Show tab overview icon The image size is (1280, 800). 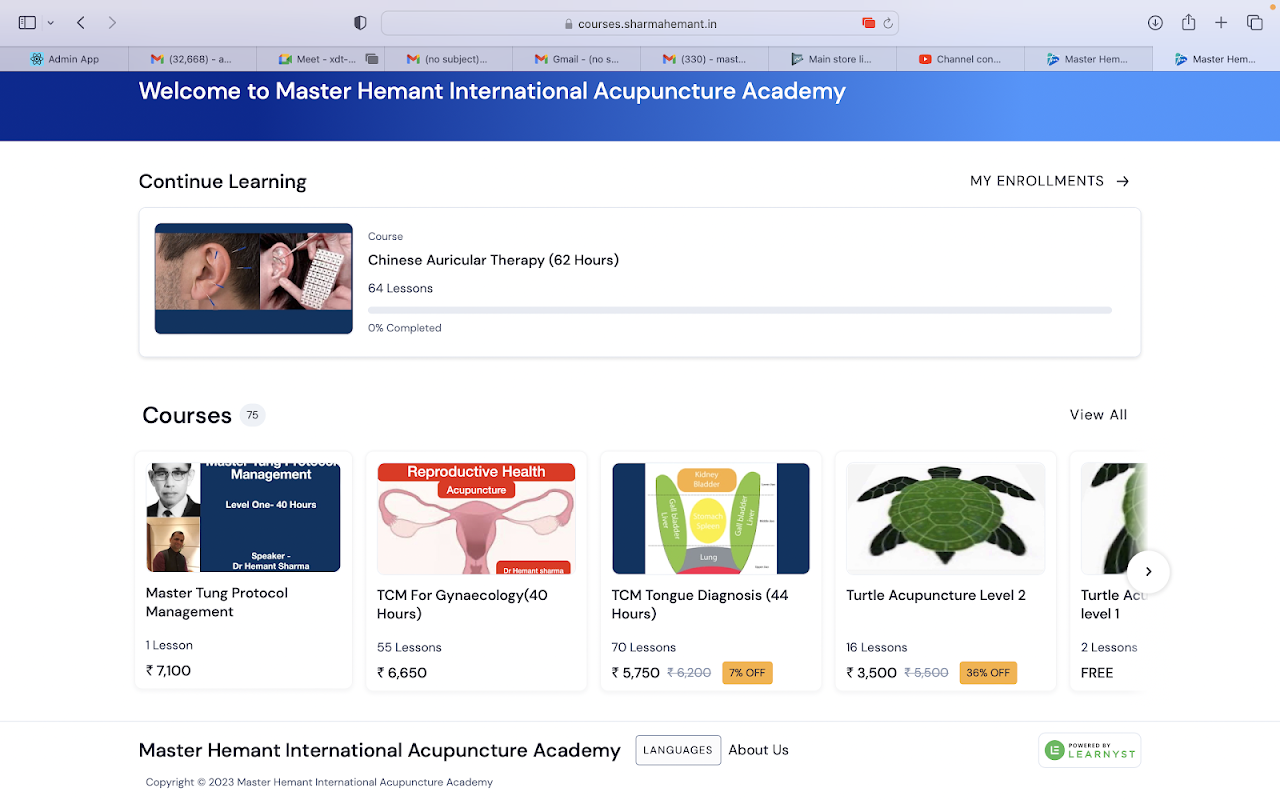tap(1254, 22)
